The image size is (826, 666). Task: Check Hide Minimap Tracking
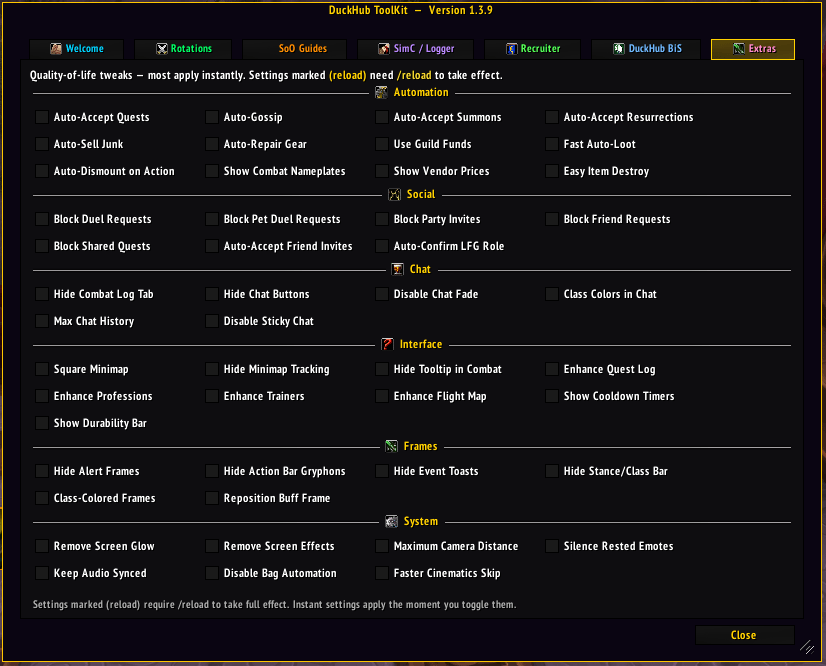[212, 369]
